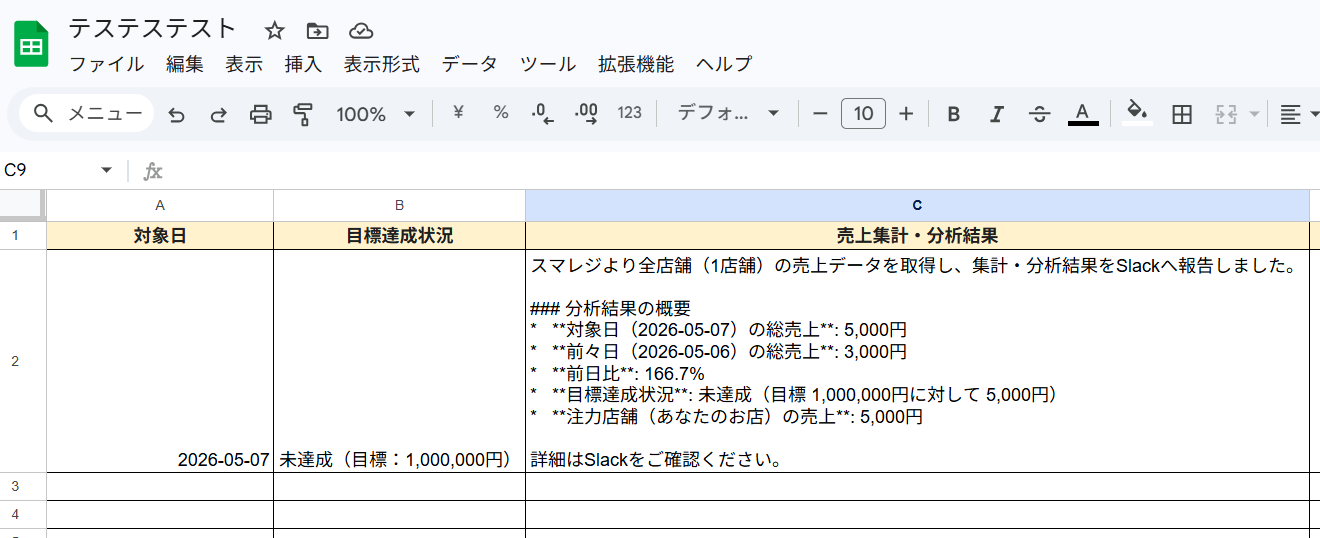
Task: Click the メニュー search box
Action: [x=87, y=114]
